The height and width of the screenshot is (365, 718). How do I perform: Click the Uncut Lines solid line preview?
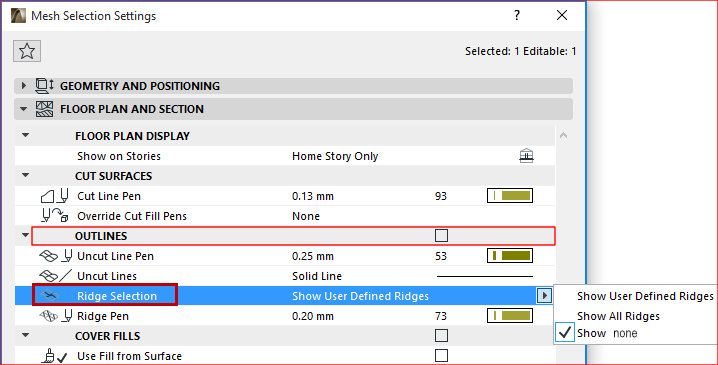point(485,276)
